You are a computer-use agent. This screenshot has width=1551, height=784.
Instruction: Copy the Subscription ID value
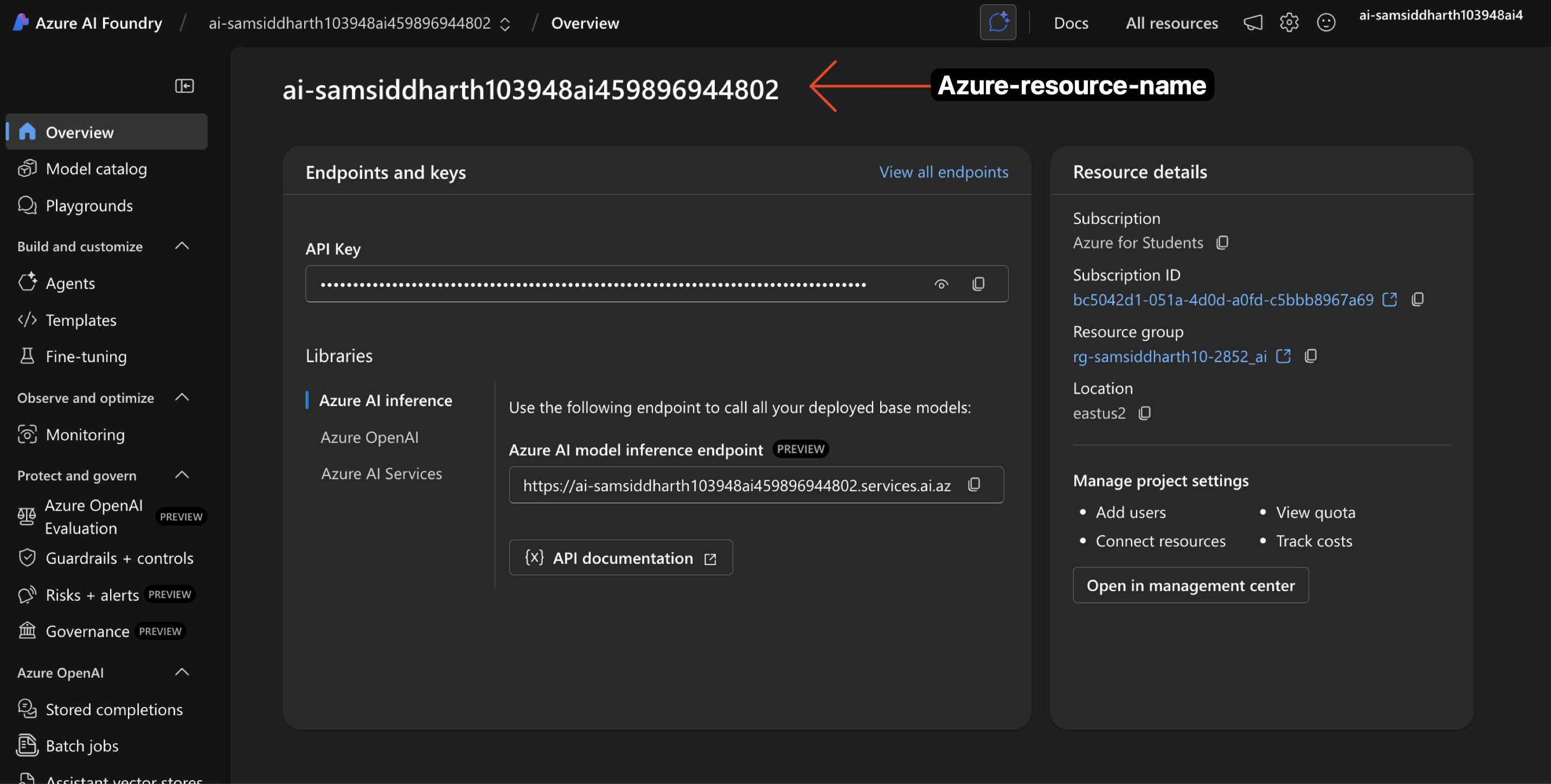pos(1418,299)
